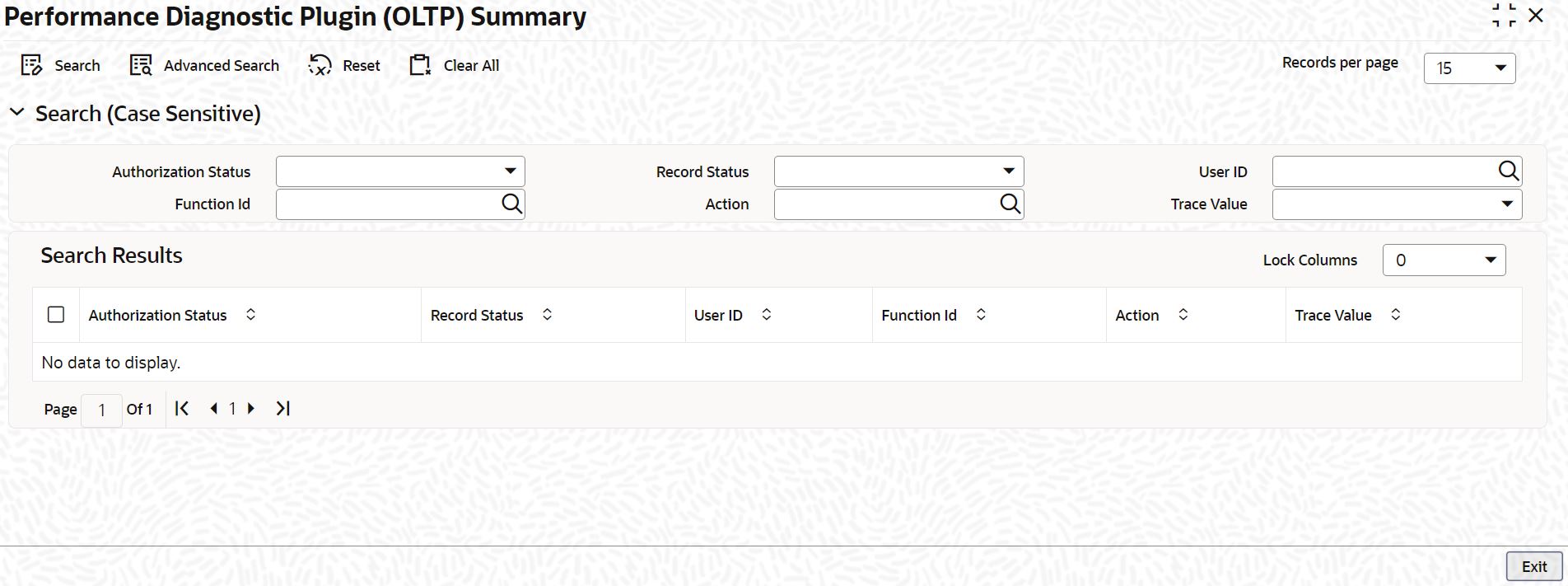This screenshot has height=586, width=1568.
Task: Click the Reset icon
Action: click(320, 66)
